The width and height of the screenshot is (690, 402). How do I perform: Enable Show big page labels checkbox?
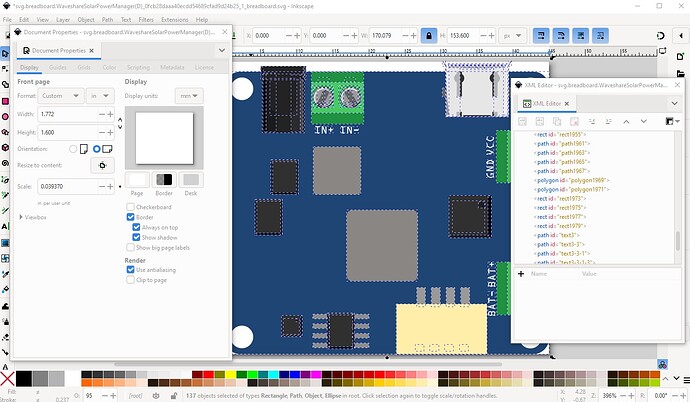pyautogui.click(x=130, y=248)
